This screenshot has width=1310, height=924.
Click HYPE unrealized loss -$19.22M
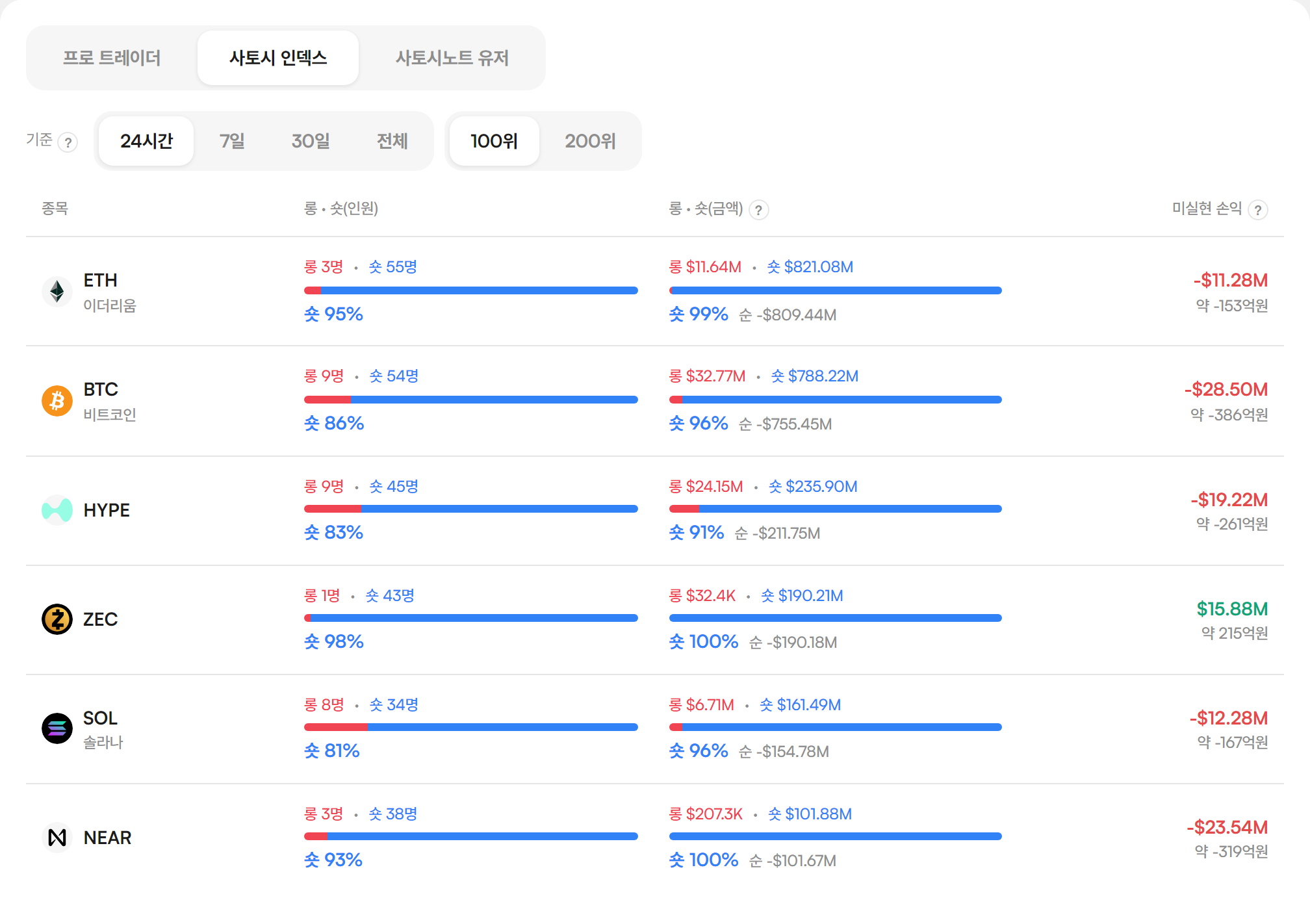click(1229, 500)
